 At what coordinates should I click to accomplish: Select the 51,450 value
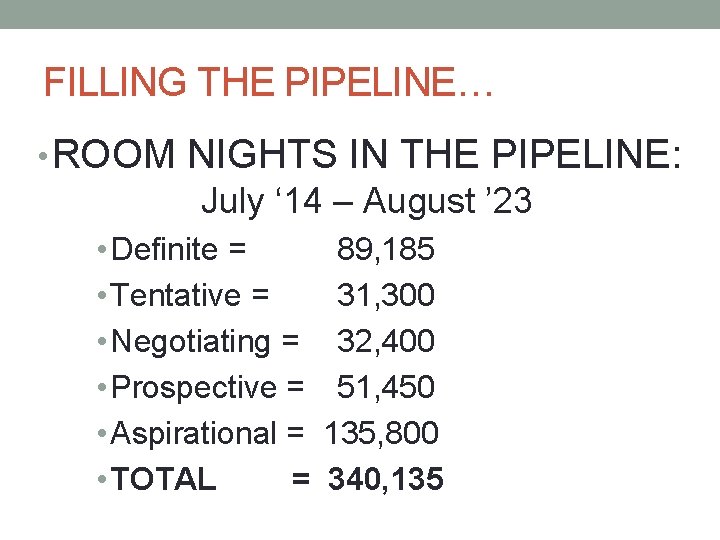385,387
